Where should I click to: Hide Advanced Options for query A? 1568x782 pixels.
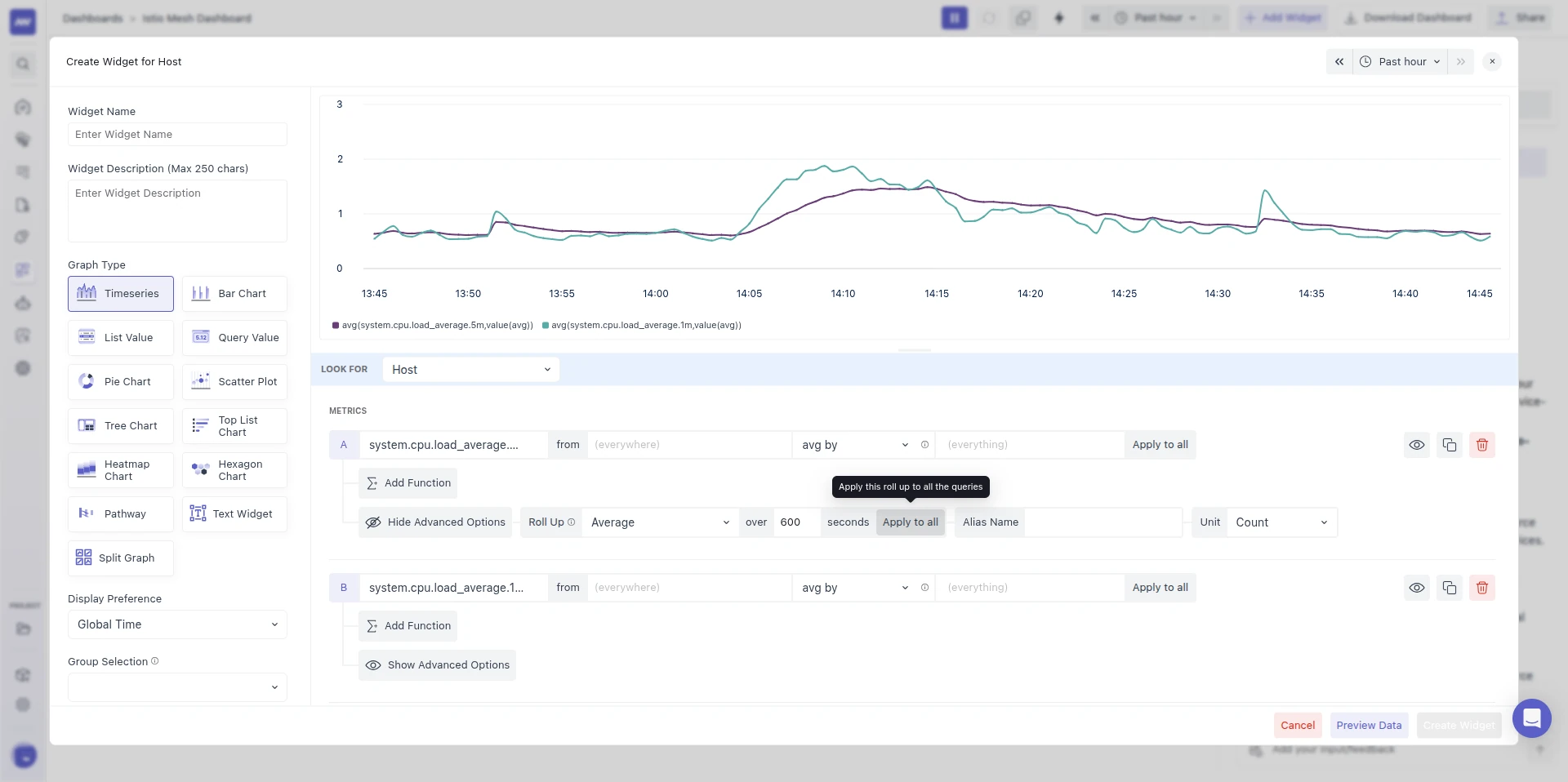point(435,522)
